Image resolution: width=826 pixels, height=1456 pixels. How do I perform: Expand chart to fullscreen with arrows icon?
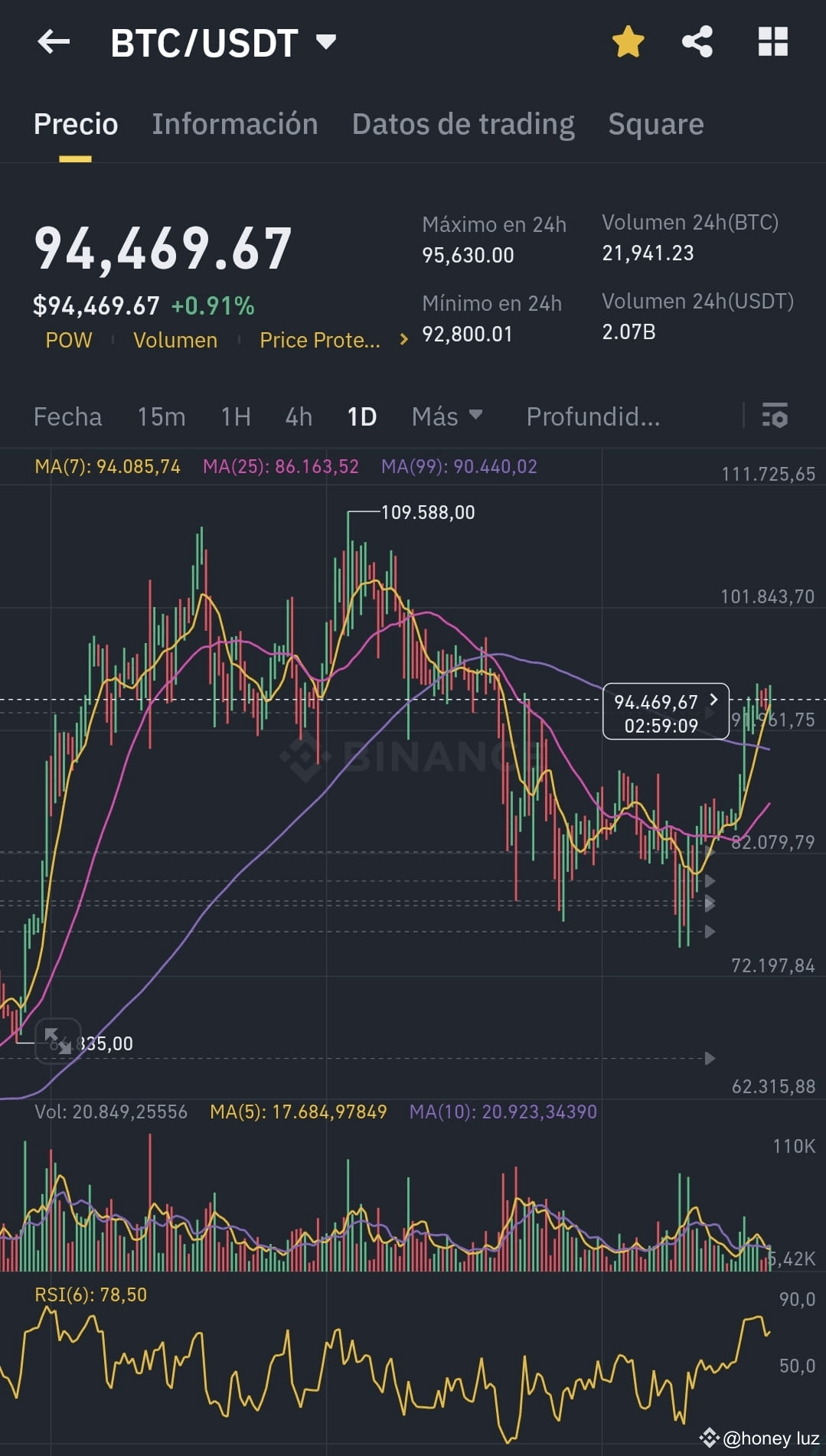pyautogui.click(x=58, y=1040)
